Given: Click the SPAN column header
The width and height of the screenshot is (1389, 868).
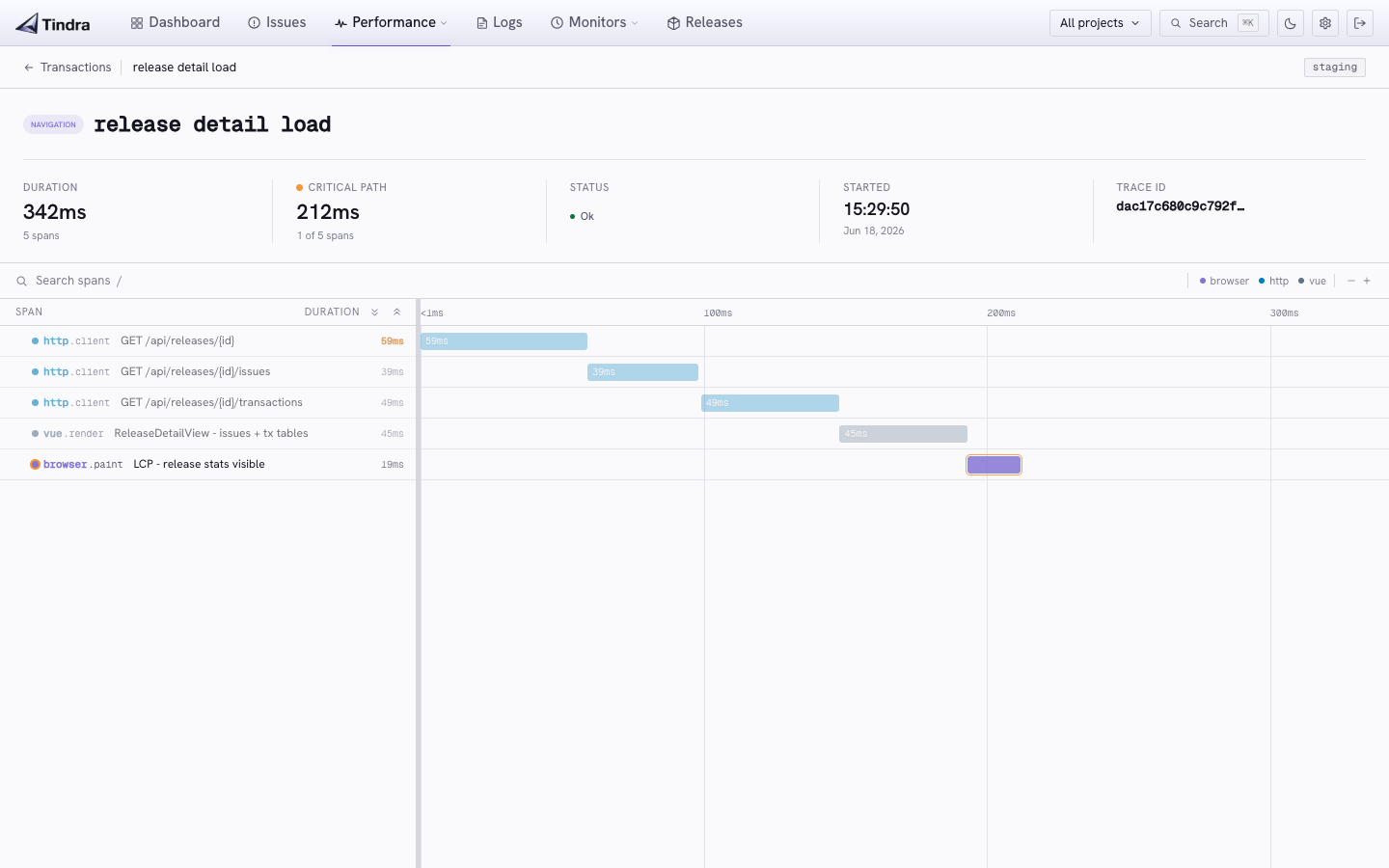Looking at the screenshot, I should [x=29, y=312].
